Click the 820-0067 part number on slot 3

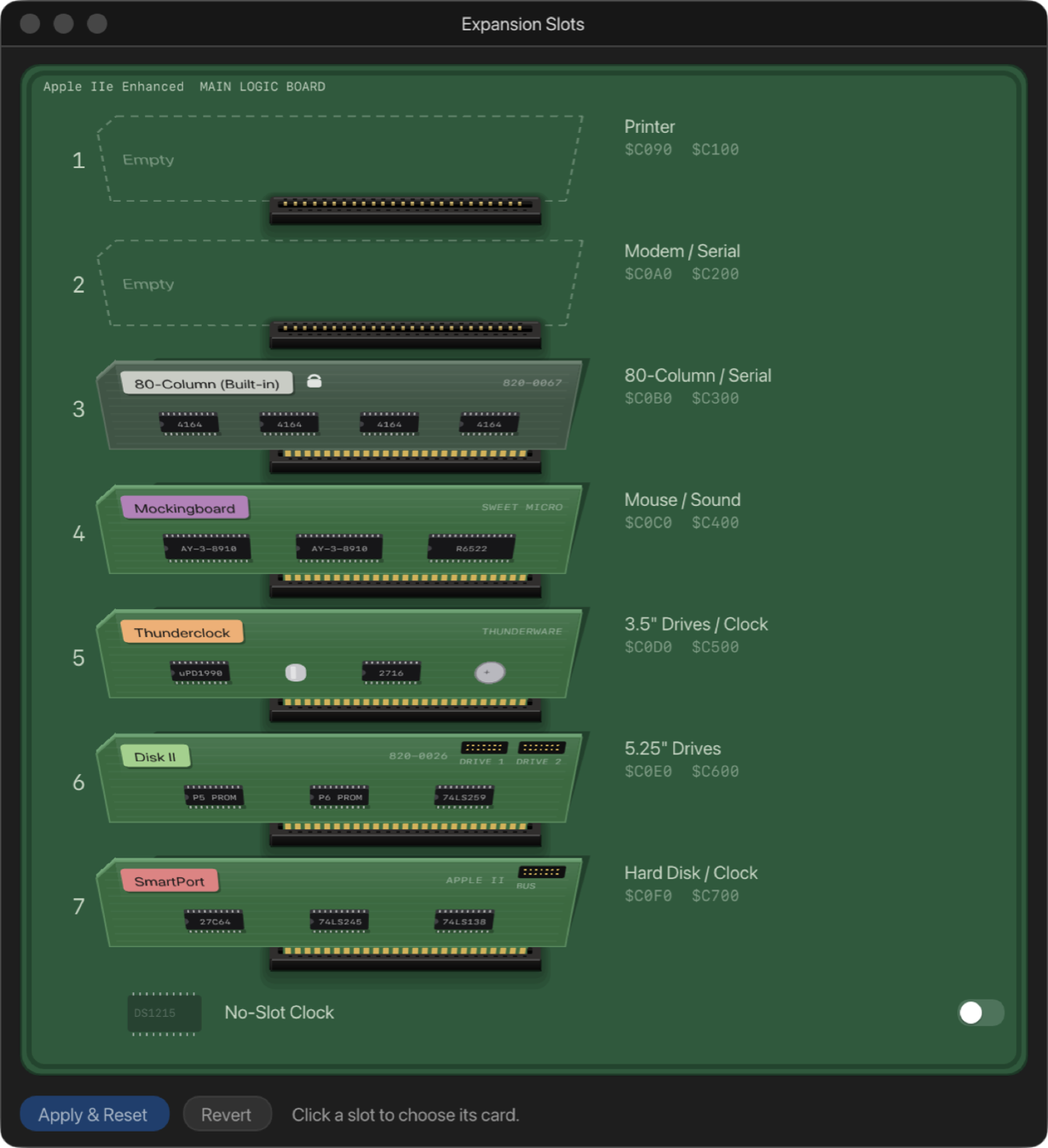533,383
